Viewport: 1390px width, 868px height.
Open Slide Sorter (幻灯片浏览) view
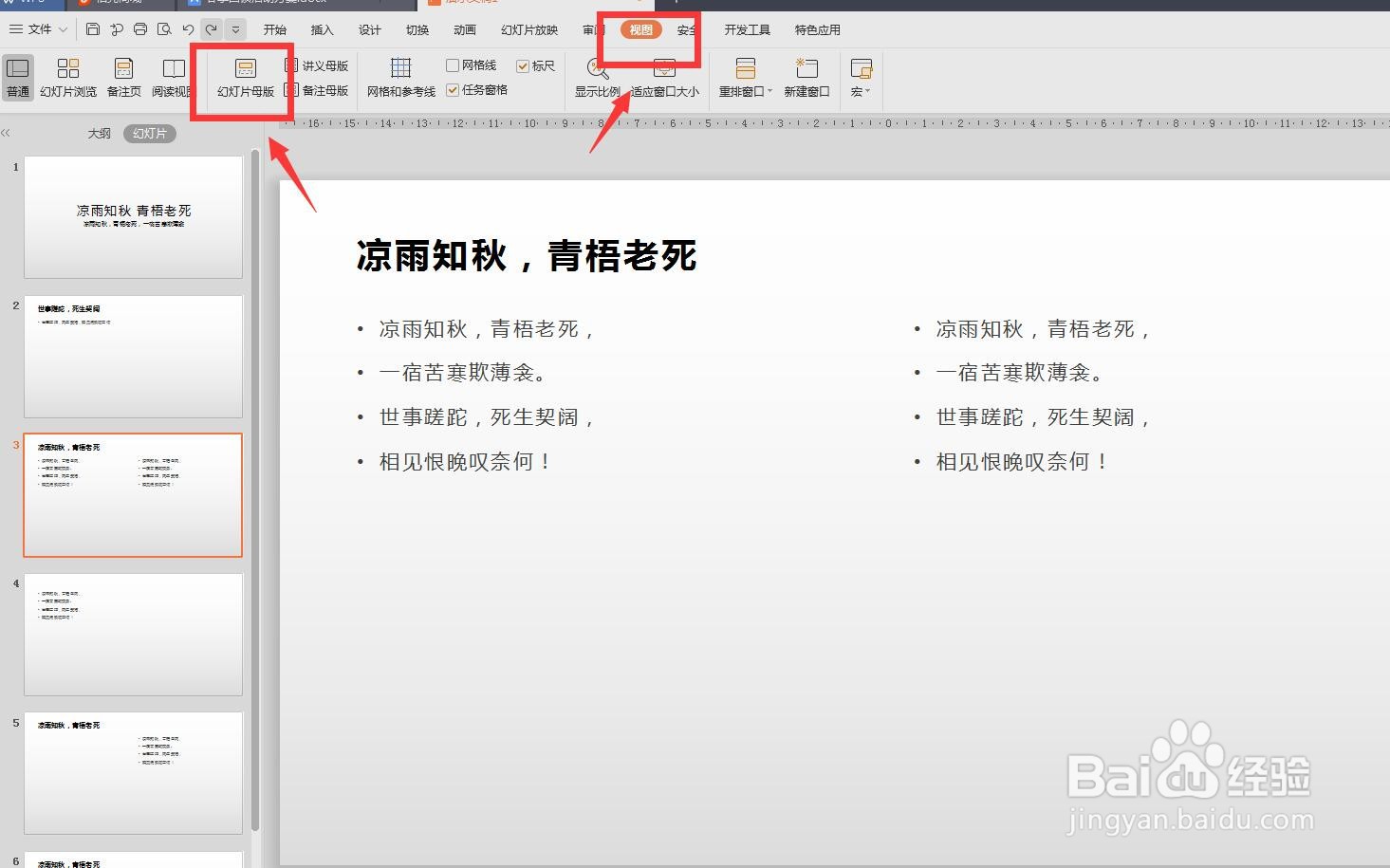coord(68,77)
